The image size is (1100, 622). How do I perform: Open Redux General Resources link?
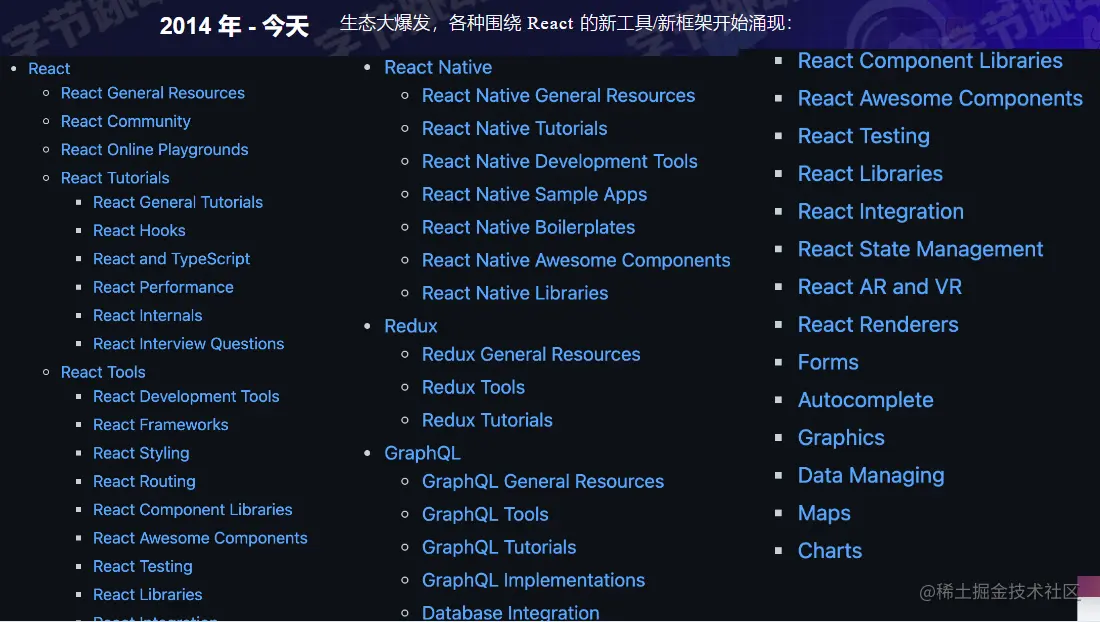click(x=531, y=354)
